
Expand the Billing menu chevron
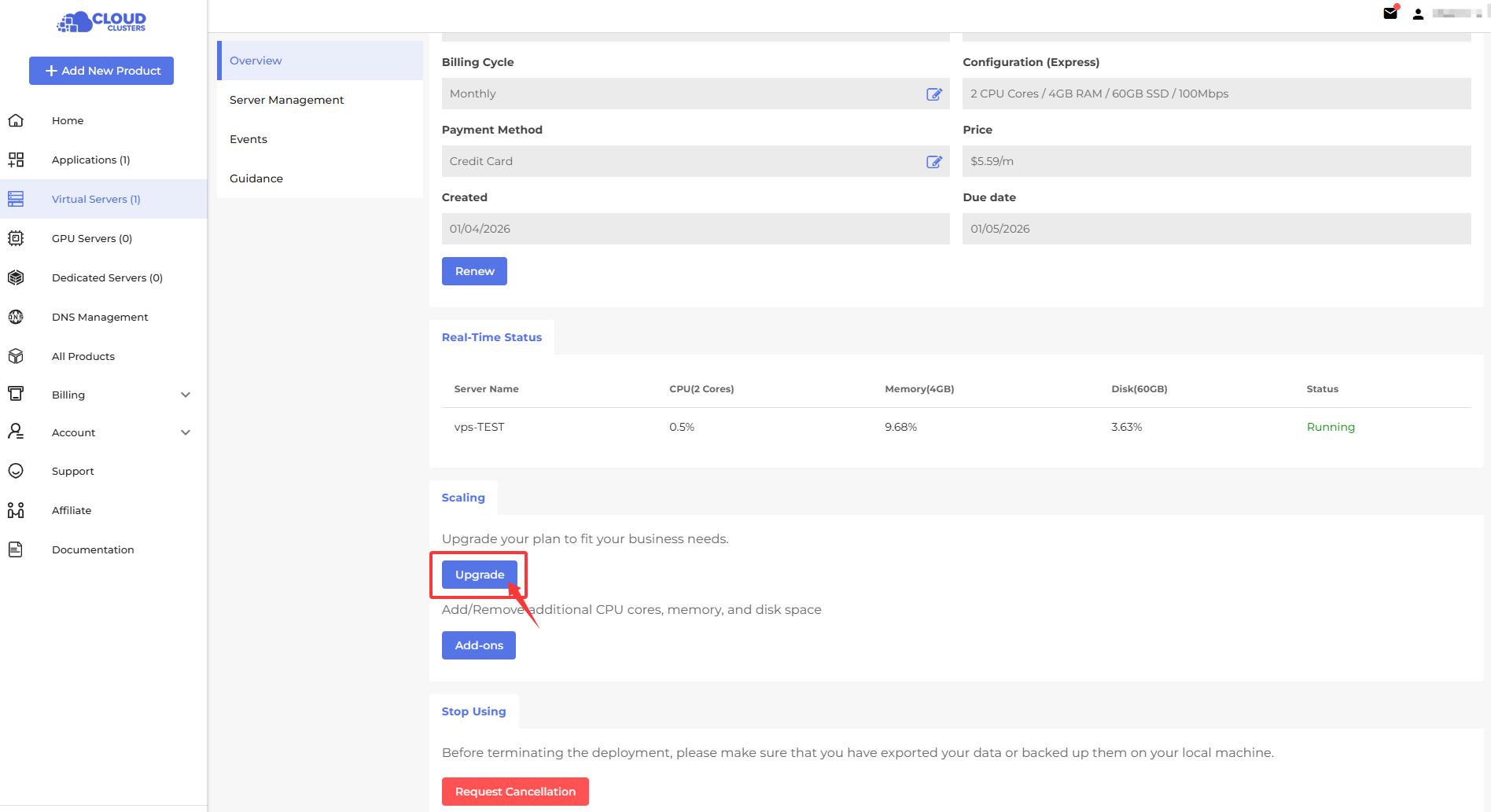186,395
